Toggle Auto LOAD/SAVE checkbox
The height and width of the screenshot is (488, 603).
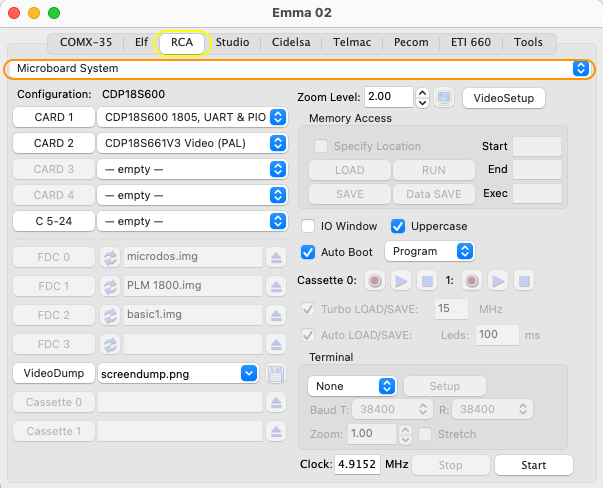click(x=308, y=335)
